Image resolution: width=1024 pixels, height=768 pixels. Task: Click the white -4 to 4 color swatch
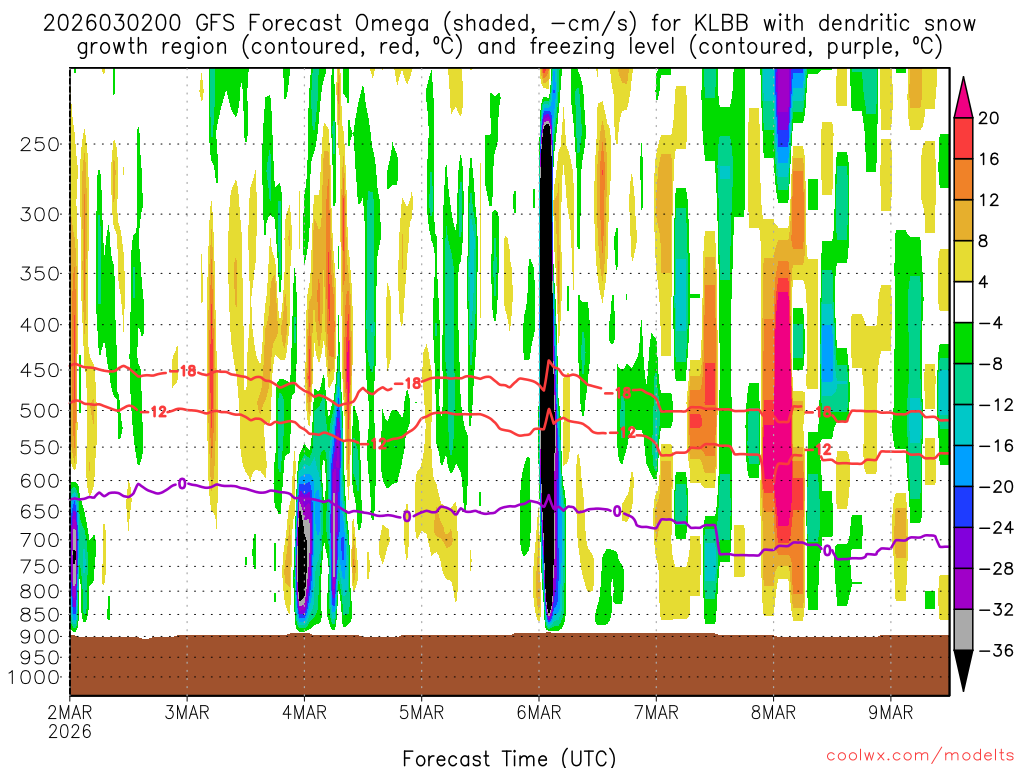(x=963, y=302)
